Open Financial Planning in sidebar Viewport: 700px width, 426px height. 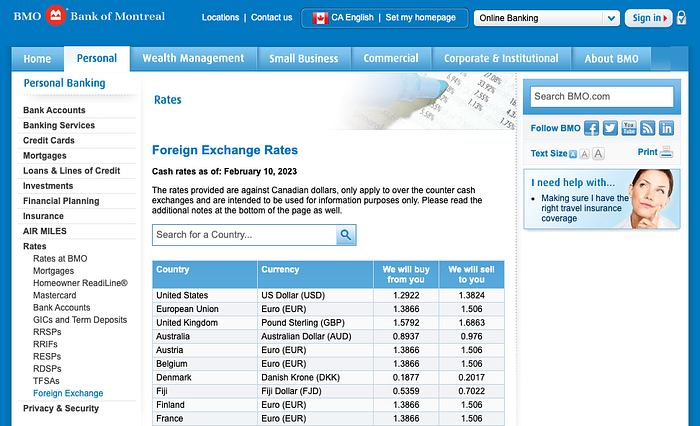tap(61, 201)
